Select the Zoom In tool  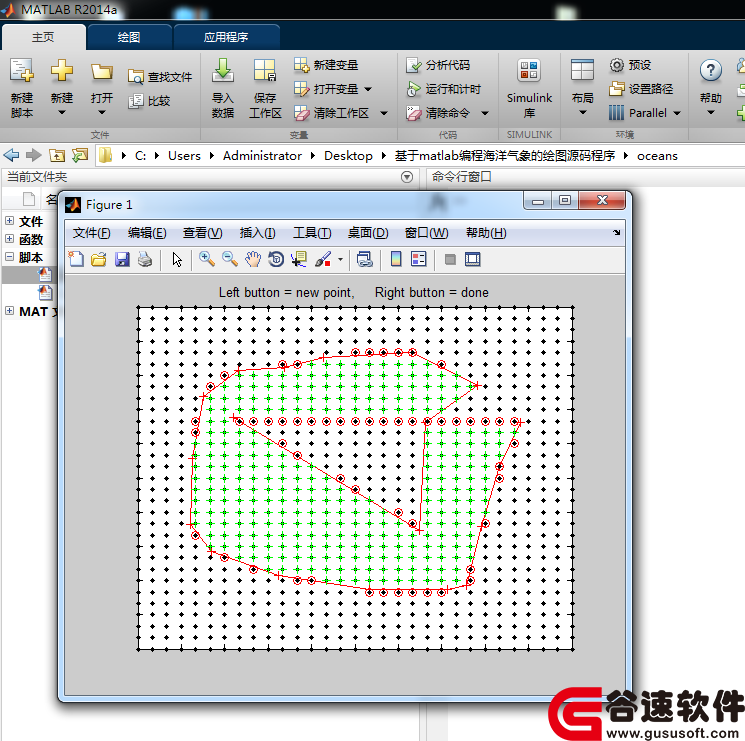[207, 259]
